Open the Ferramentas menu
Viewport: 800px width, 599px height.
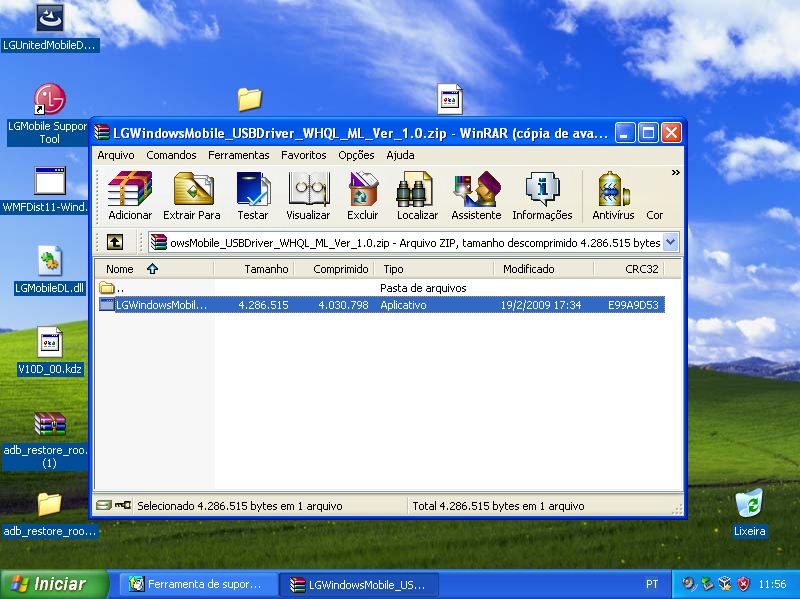238,155
